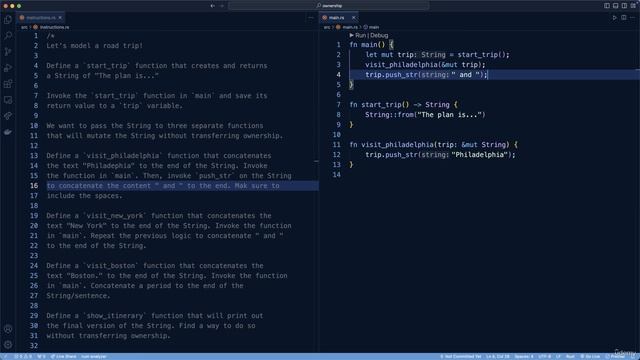This screenshot has height=360, width=640.
Task: Click 'fn start_trip() -> String' on line 7
Action: [399, 105]
